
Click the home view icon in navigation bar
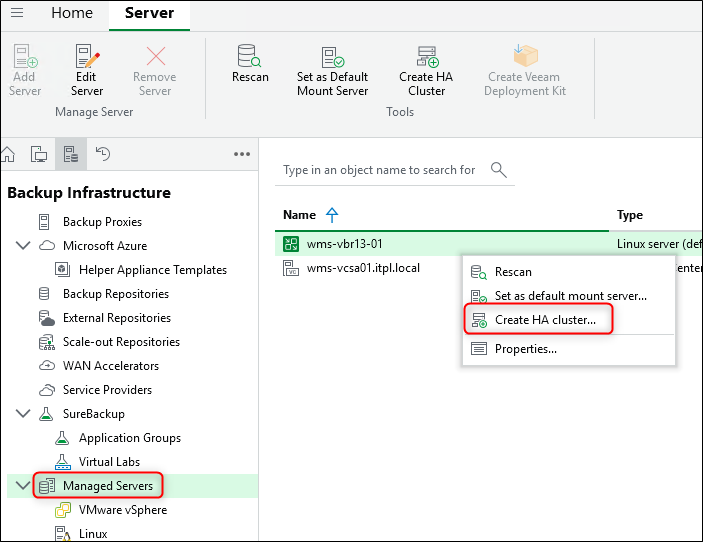click(8, 154)
